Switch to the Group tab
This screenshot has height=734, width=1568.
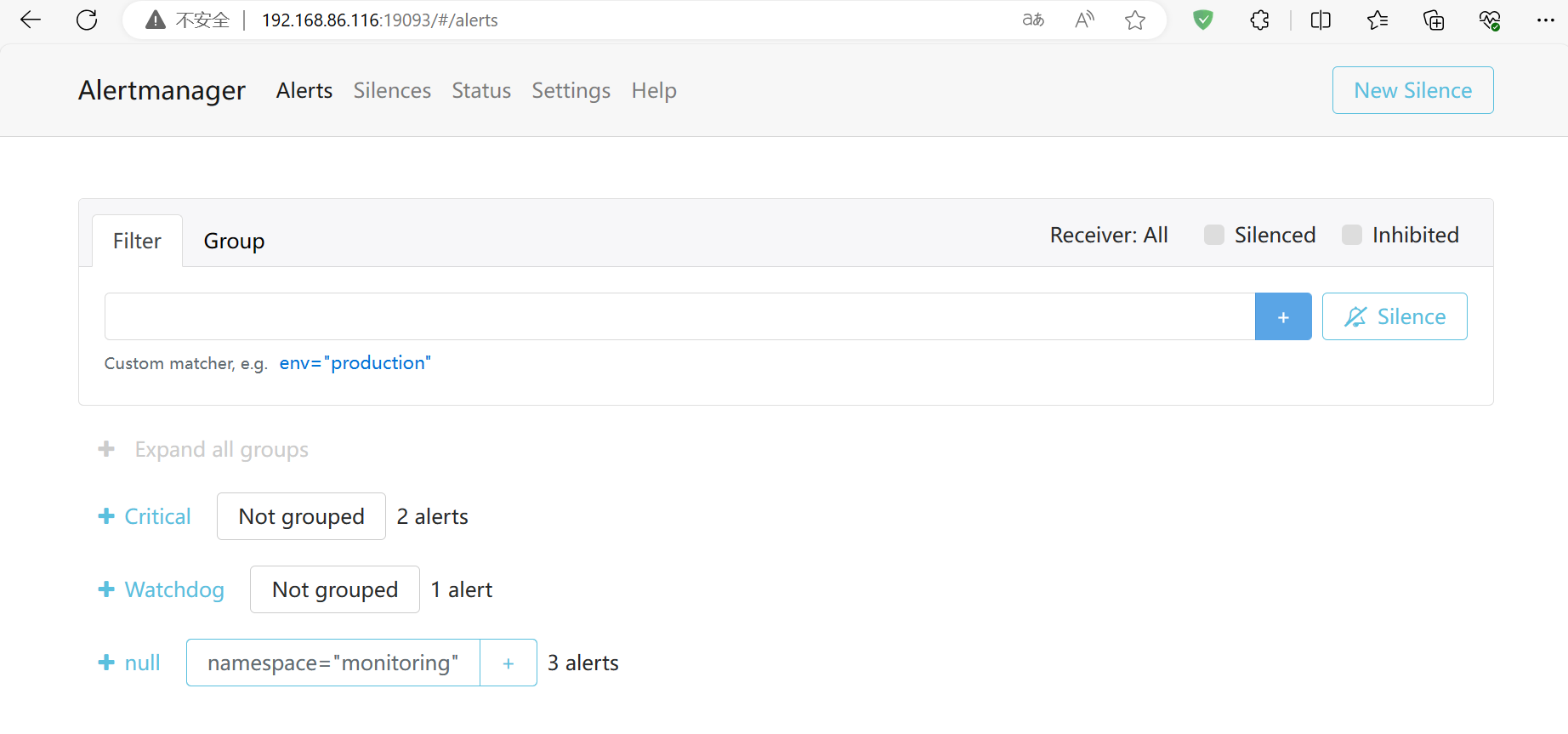pyautogui.click(x=234, y=241)
